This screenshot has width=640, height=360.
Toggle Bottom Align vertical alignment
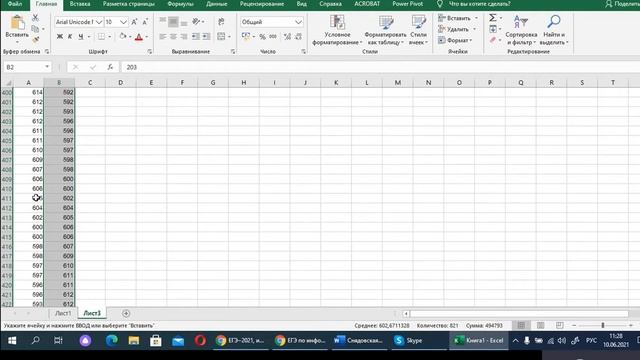[184, 21]
